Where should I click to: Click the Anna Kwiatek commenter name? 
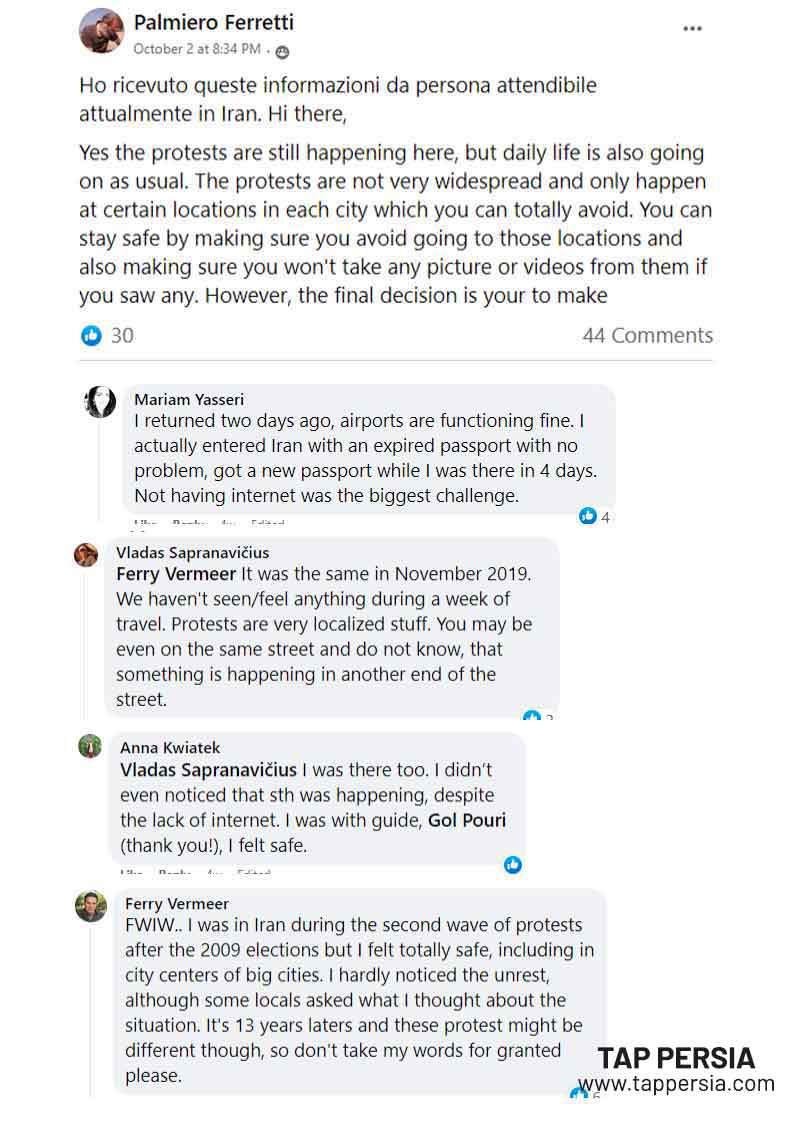pos(170,748)
